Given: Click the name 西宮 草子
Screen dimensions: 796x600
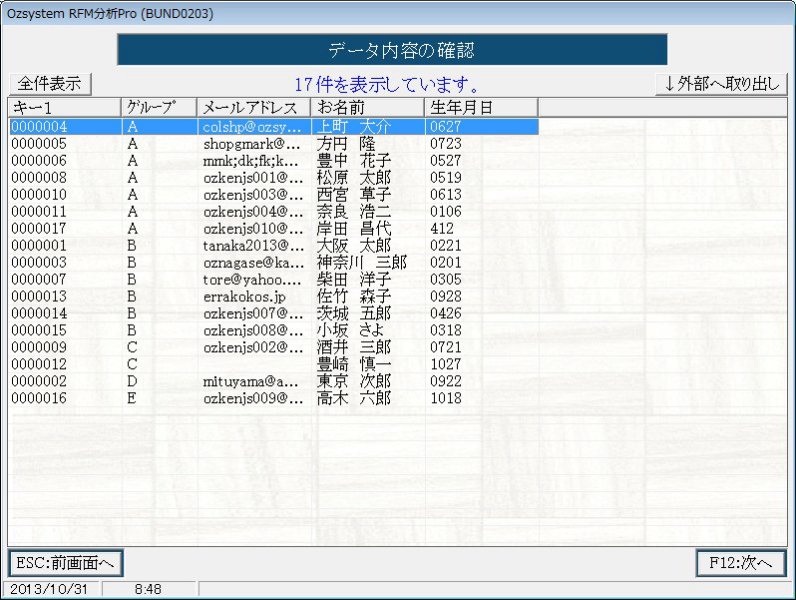Looking at the screenshot, I should [x=354, y=194].
